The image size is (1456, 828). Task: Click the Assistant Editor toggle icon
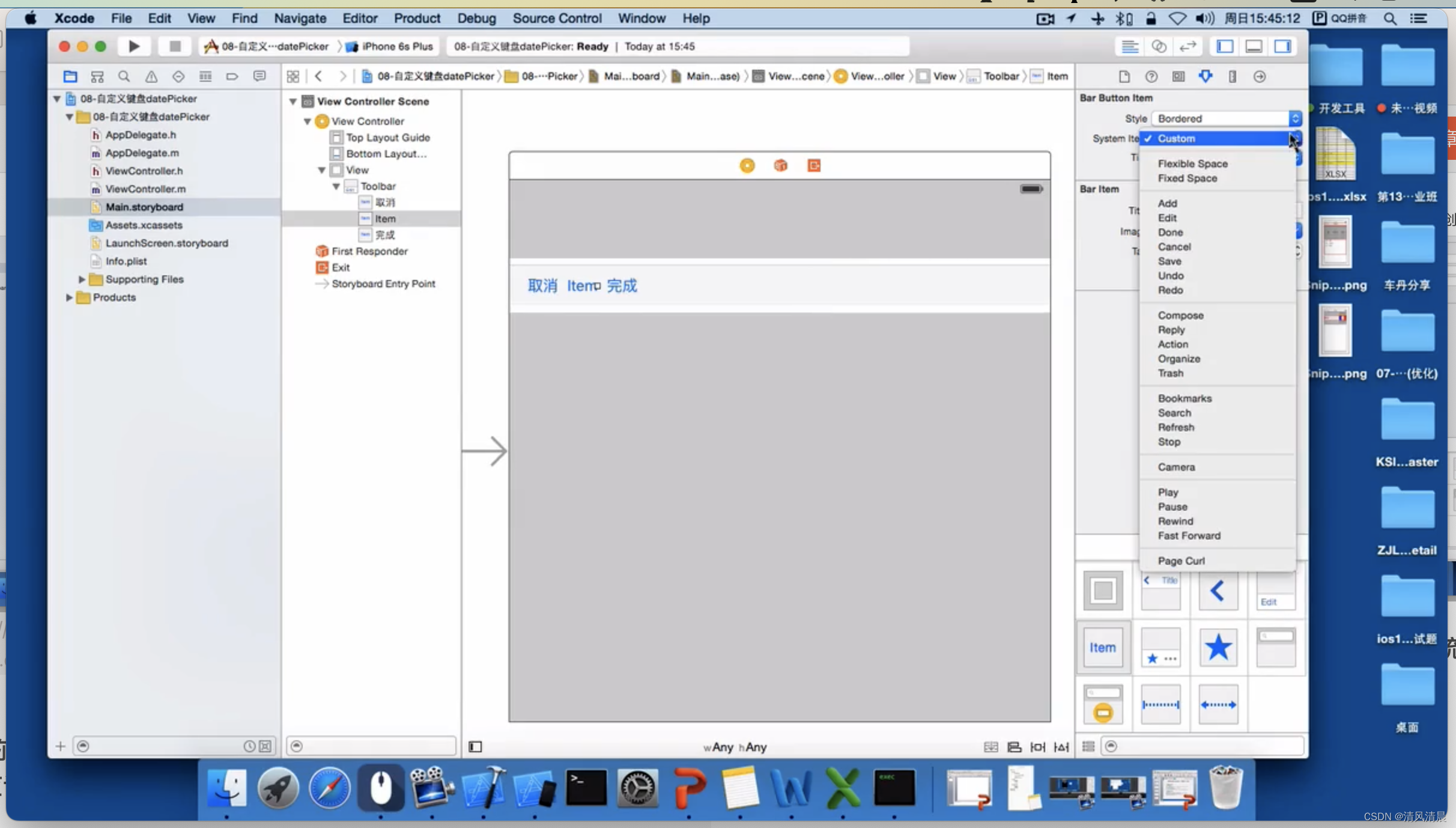[1159, 46]
